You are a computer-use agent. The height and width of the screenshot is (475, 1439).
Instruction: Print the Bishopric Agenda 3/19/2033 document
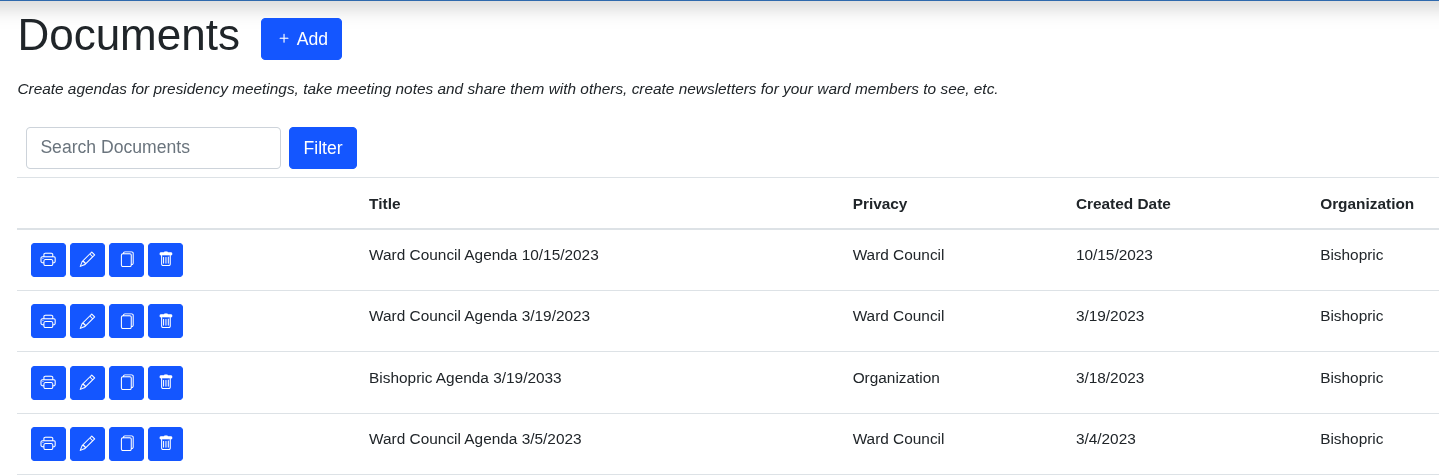48,383
